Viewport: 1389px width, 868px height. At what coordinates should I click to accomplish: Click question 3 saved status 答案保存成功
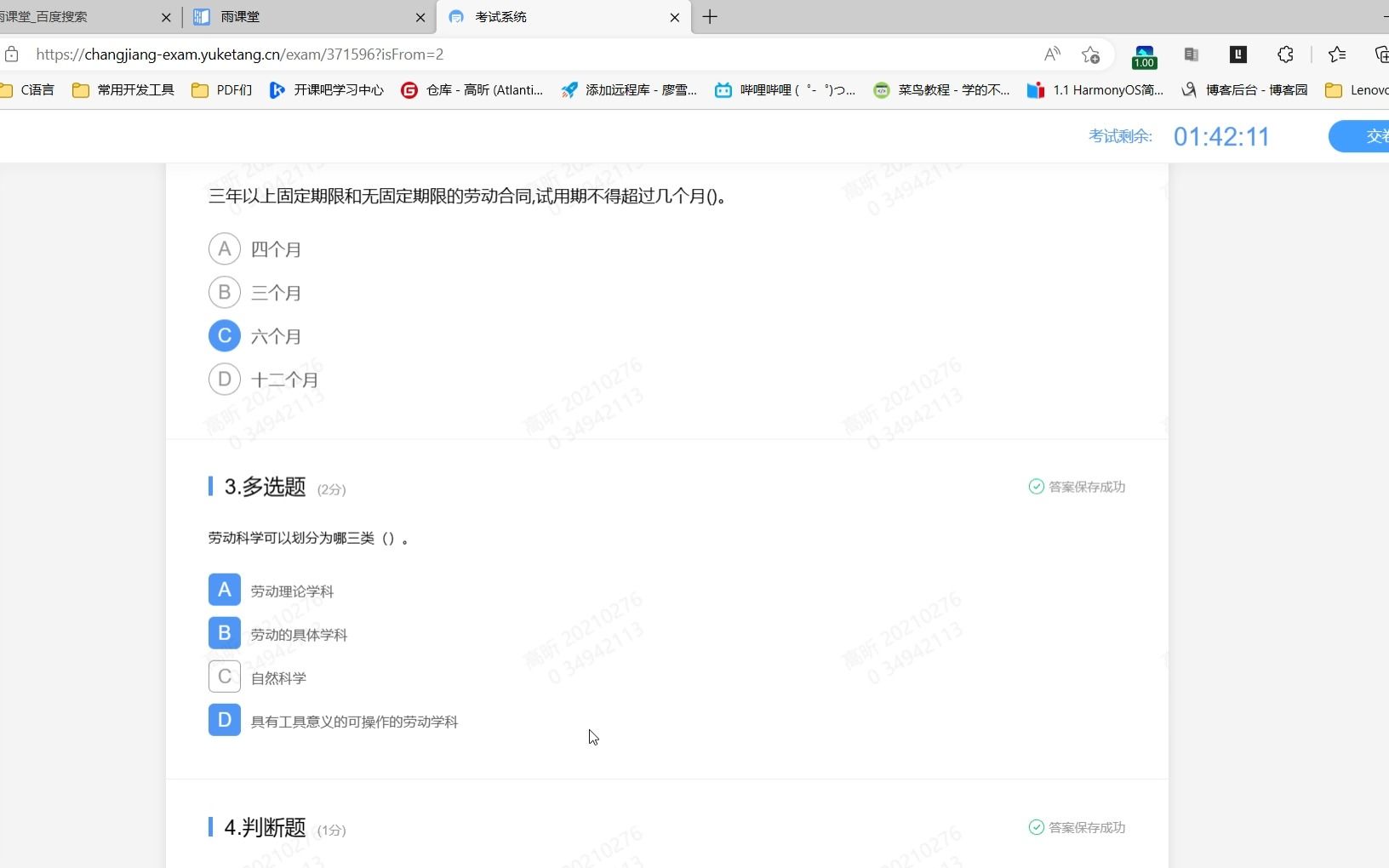1077,487
